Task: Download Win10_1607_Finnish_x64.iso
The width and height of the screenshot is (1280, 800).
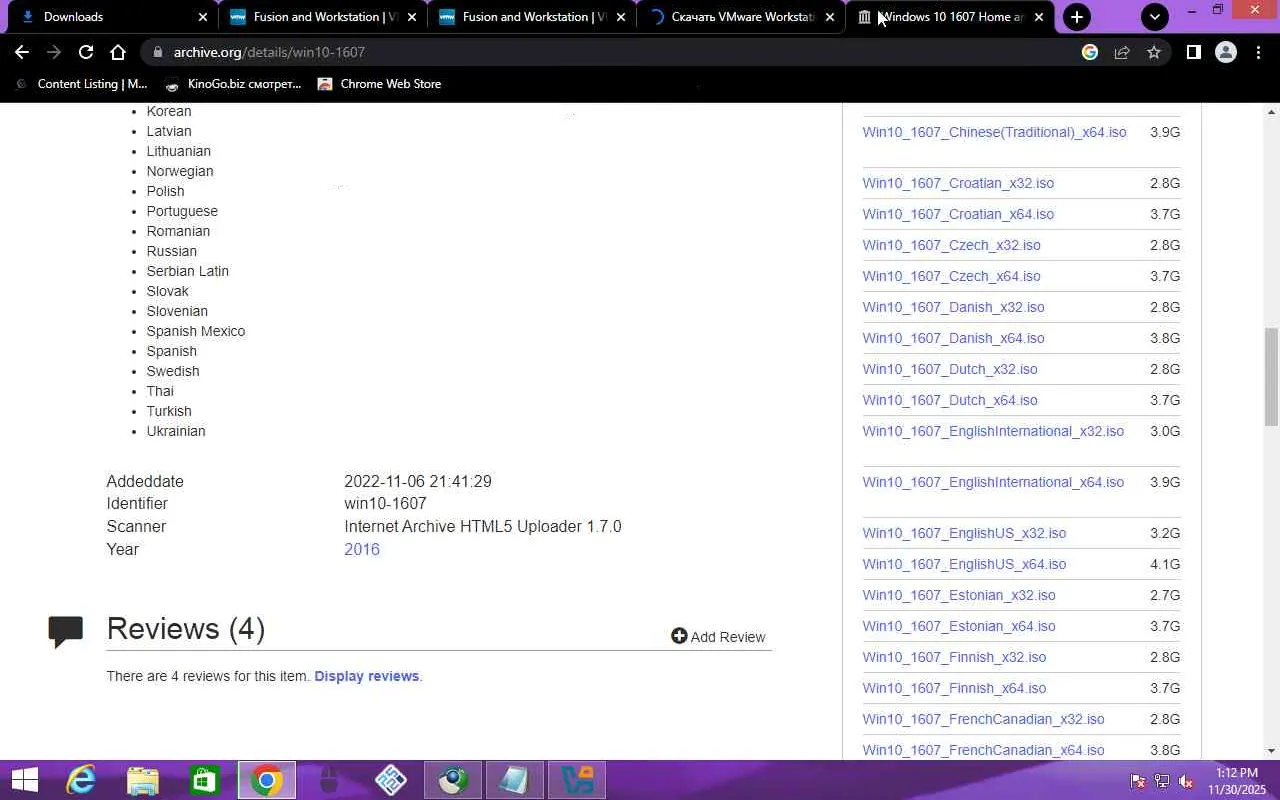Action: point(954,688)
